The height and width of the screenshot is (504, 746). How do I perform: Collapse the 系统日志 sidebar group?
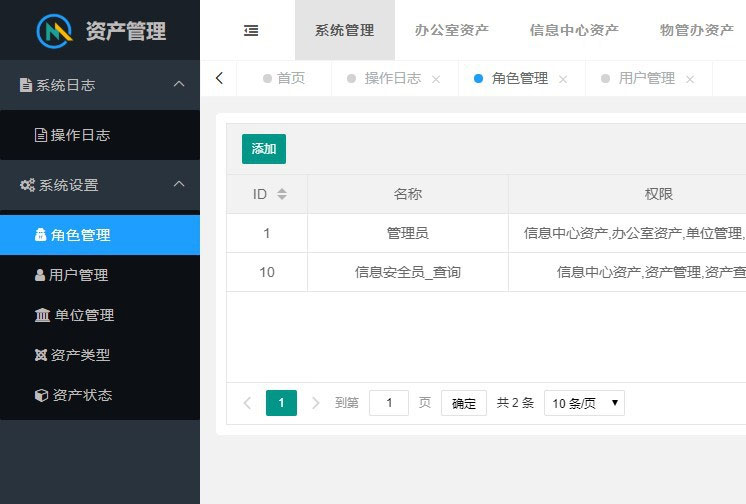pos(179,85)
